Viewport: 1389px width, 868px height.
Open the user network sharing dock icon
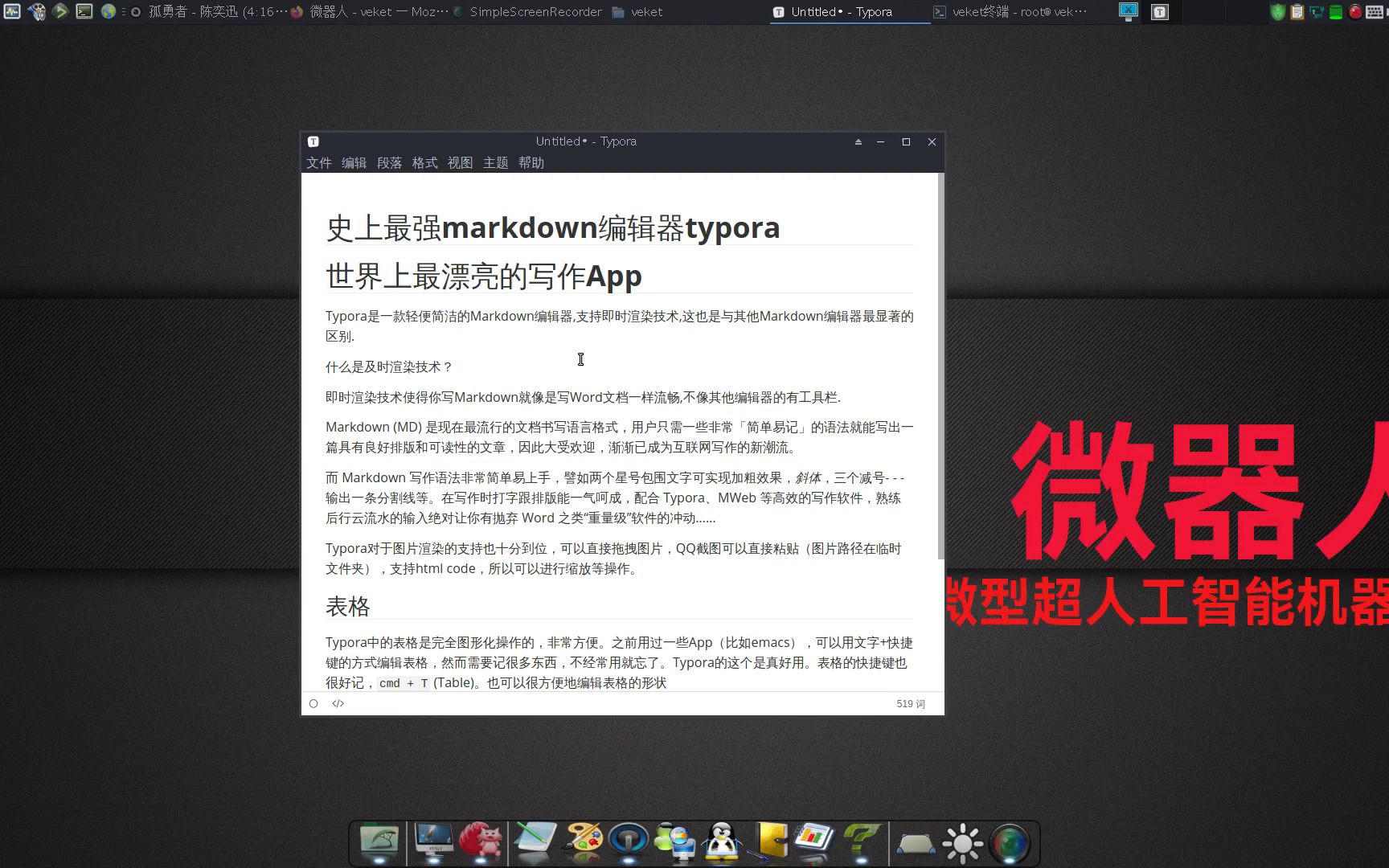pos(675,842)
